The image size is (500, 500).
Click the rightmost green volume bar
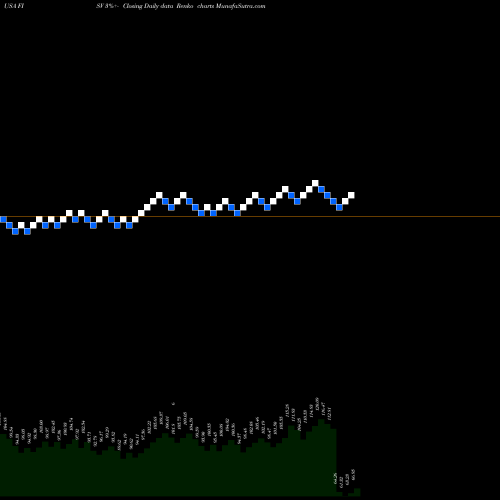[x=357, y=492]
